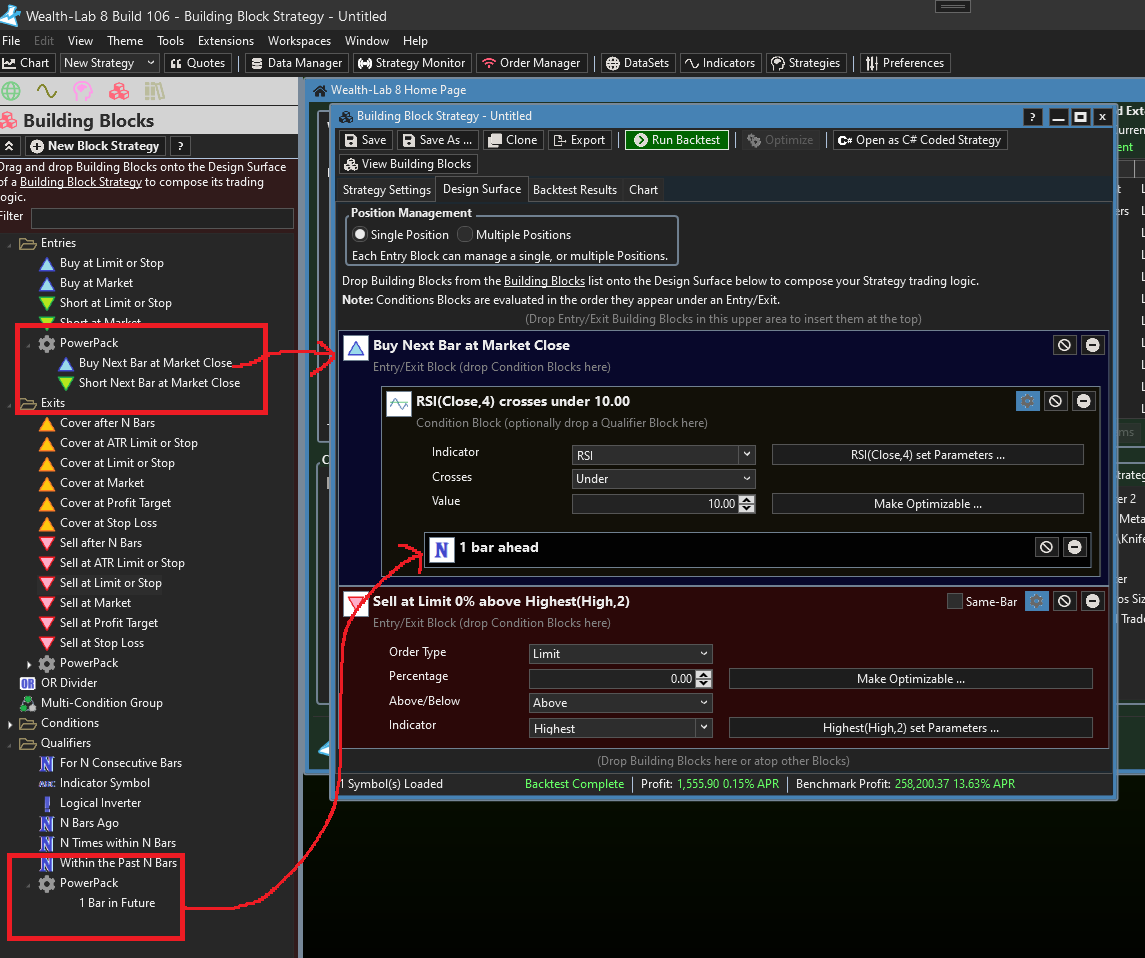The height and width of the screenshot is (958, 1145).
Task: Decrement the Percentage stepper
Action: (x=703, y=683)
